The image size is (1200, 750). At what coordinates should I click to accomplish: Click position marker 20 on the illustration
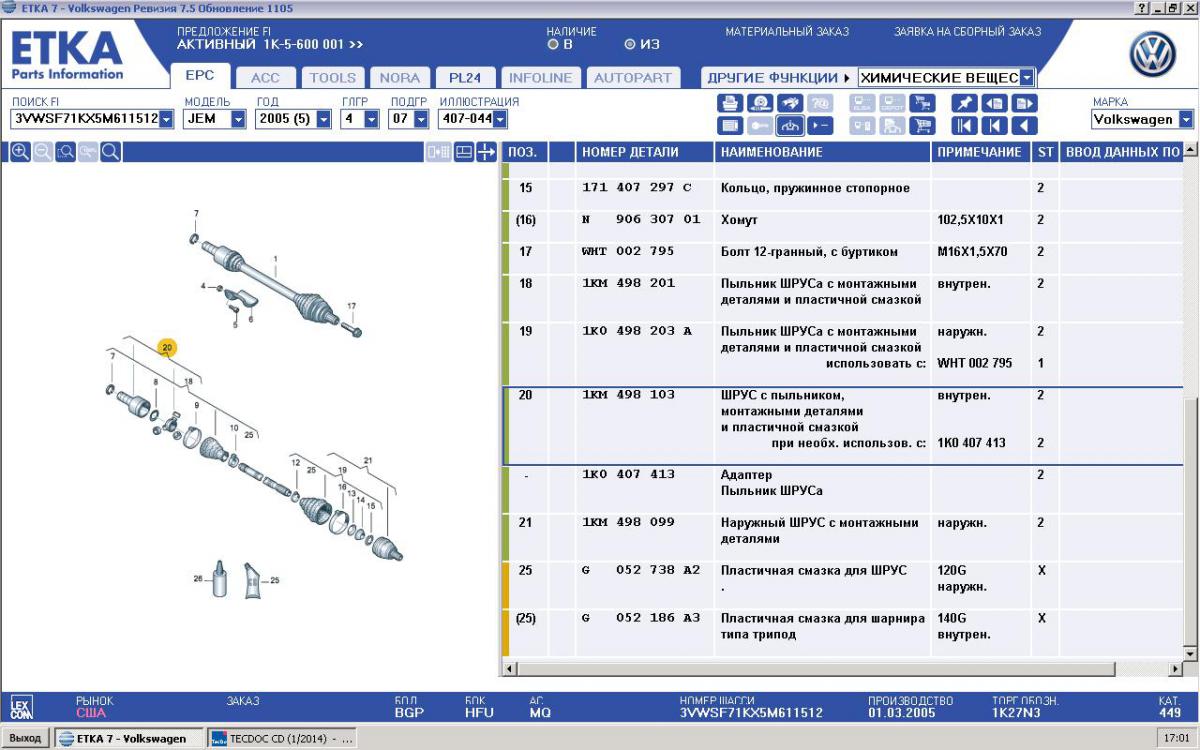[167, 347]
